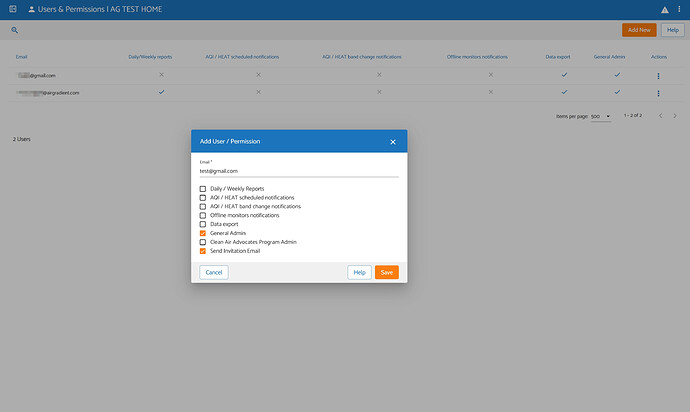Image resolution: width=690 pixels, height=412 pixels.
Task: Click the Email input field in dialog
Action: [299, 171]
